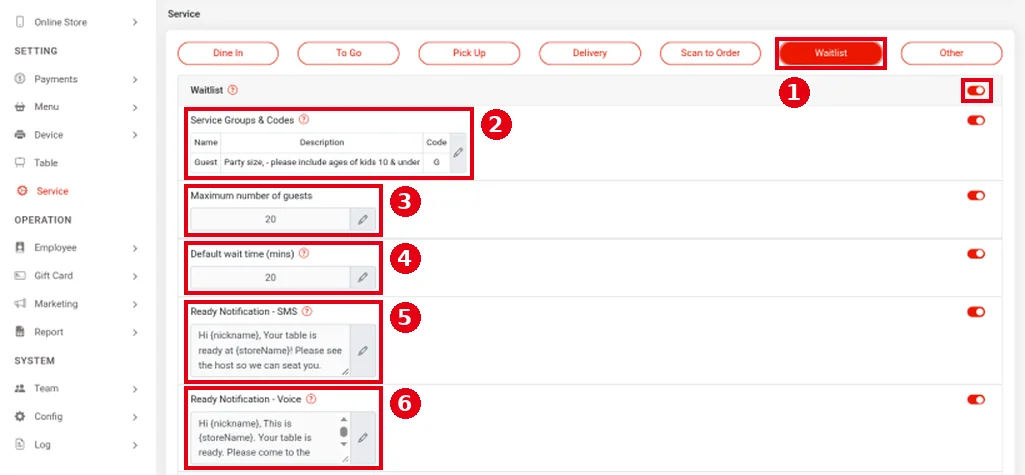Click the Marketing megaphone icon
This screenshot has height=475, width=1025.
(x=20, y=304)
